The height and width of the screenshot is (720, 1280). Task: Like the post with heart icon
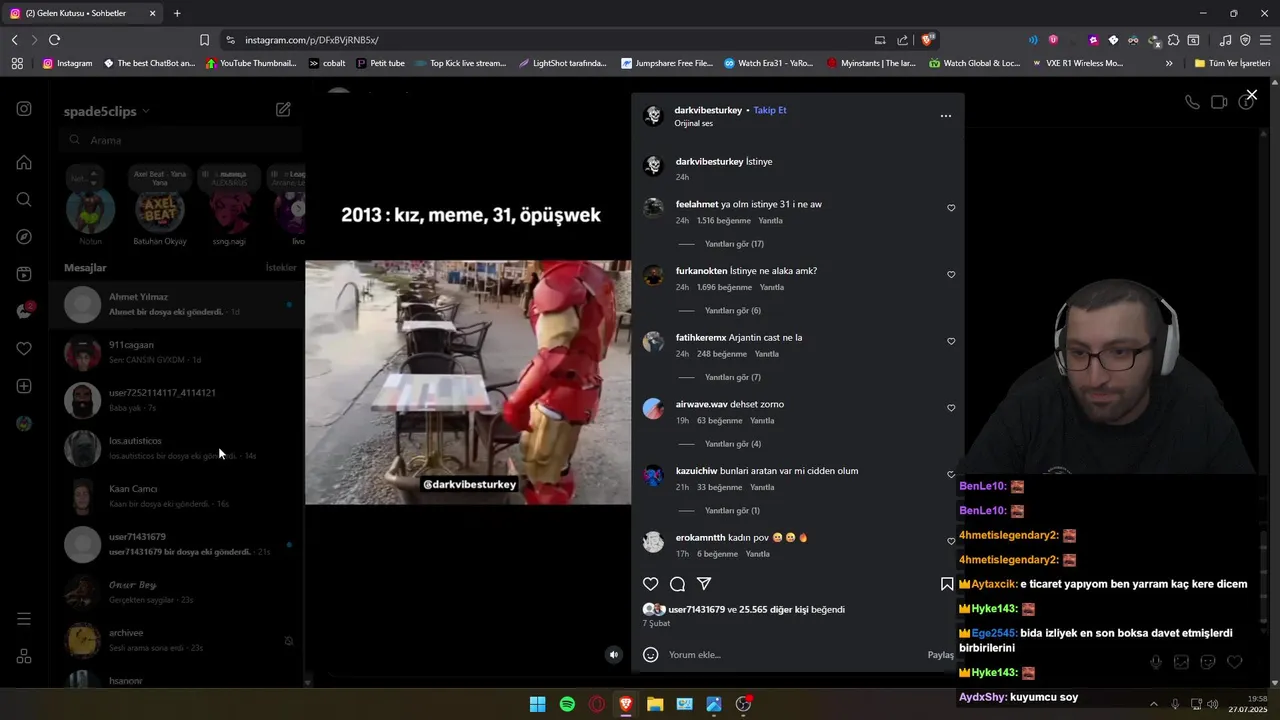[651, 584]
